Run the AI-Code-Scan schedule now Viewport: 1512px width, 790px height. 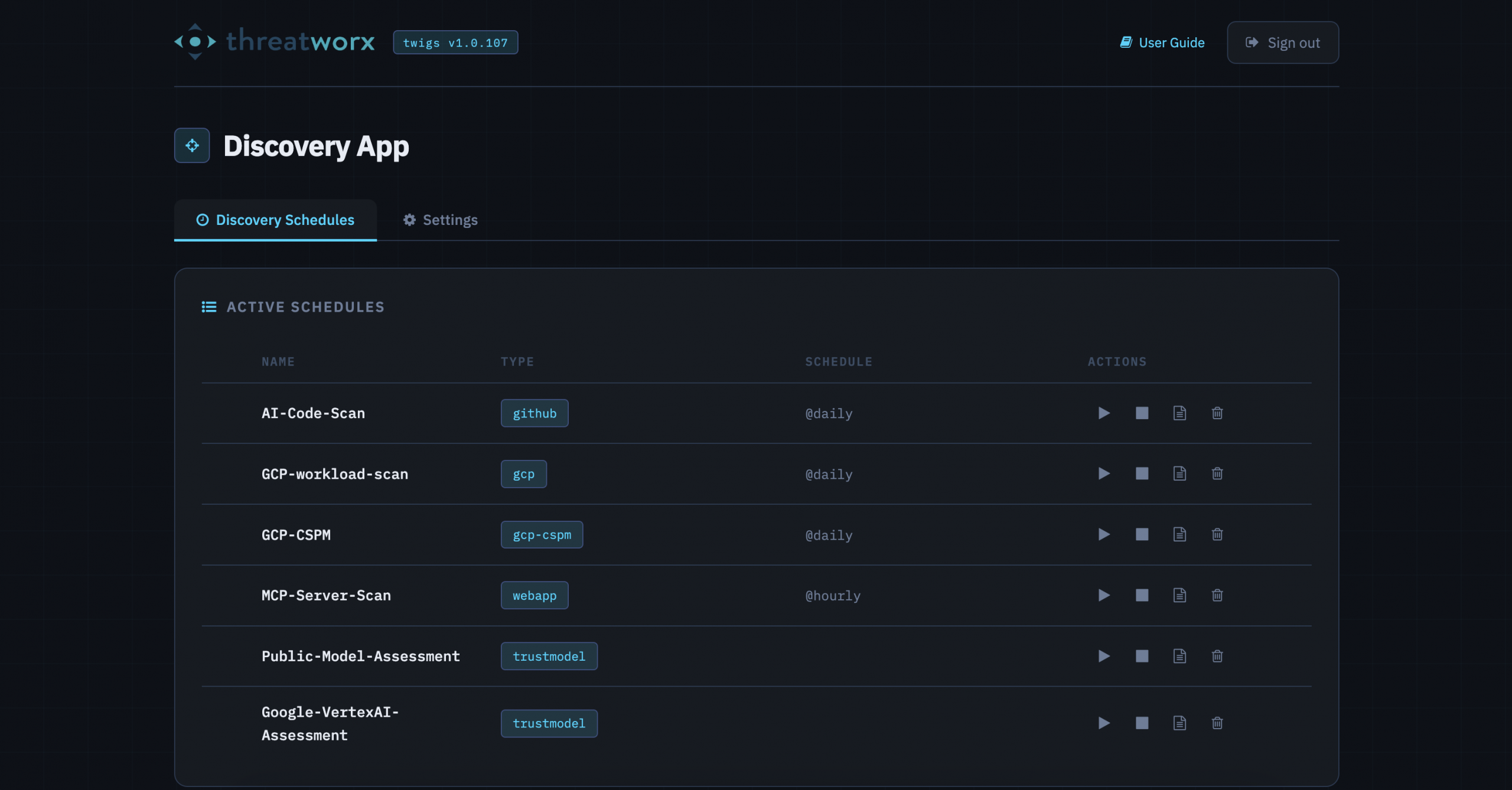click(1103, 413)
